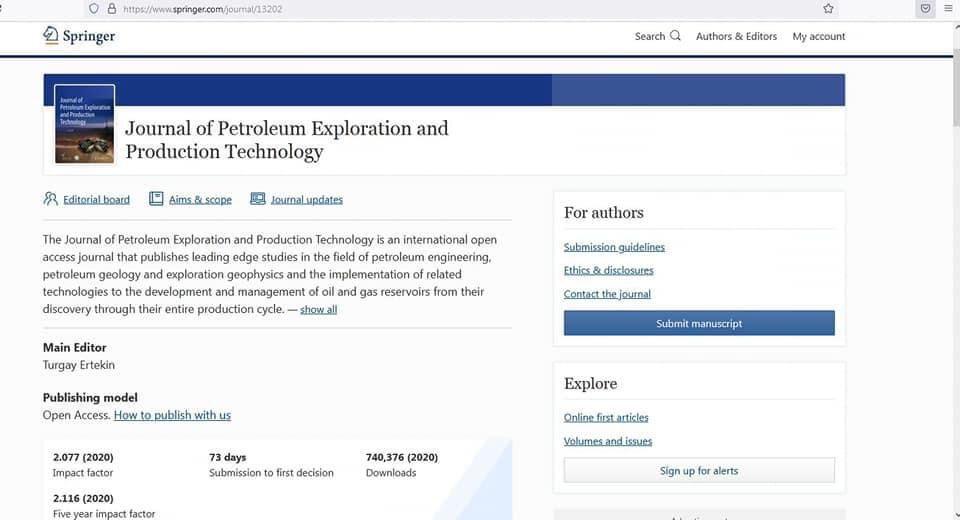Image resolution: width=960 pixels, height=520 pixels.
Task: Click the page vertical scrollbar thumb
Action: (955, 86)
